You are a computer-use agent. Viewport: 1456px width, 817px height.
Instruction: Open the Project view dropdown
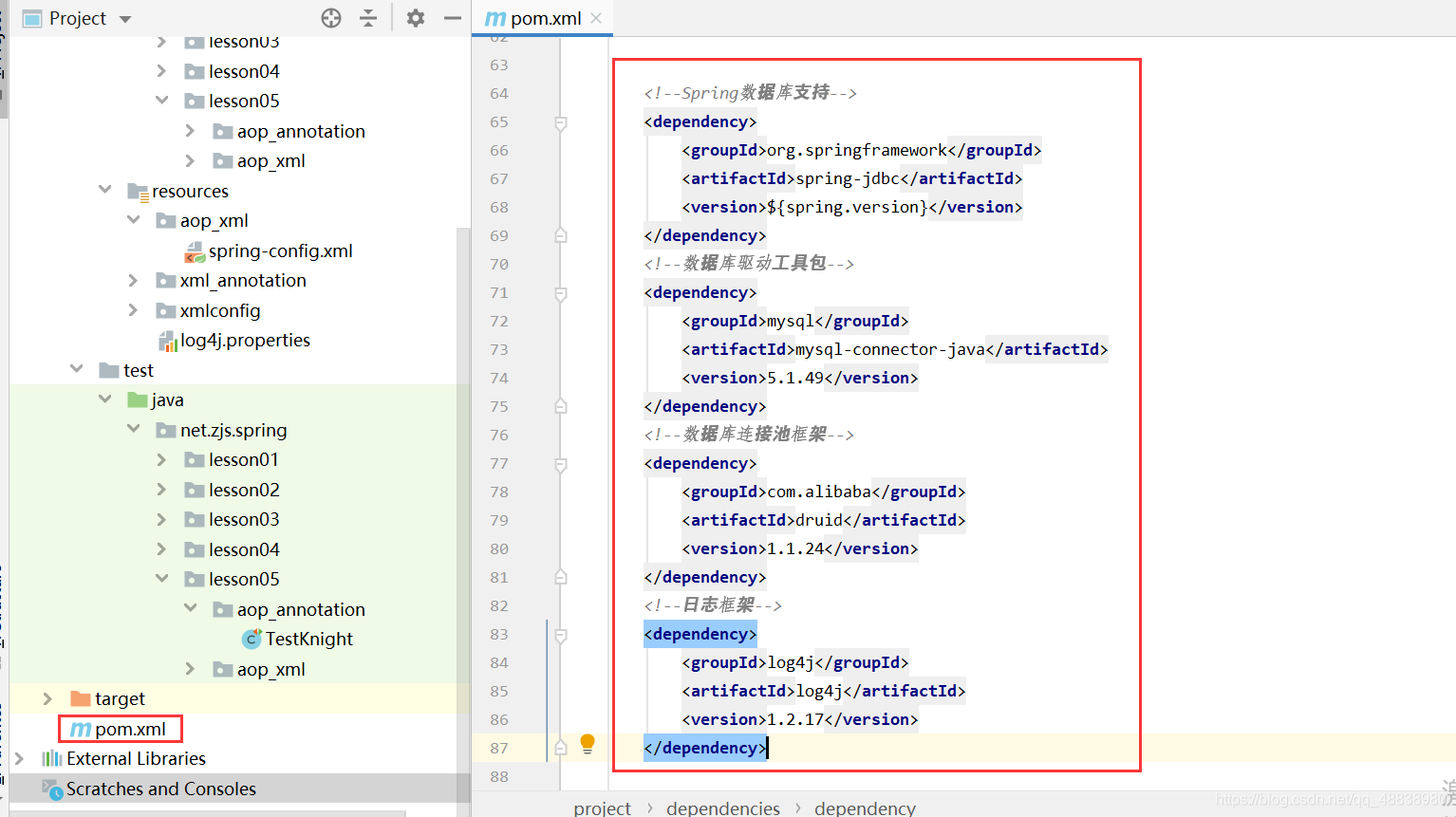125,19
